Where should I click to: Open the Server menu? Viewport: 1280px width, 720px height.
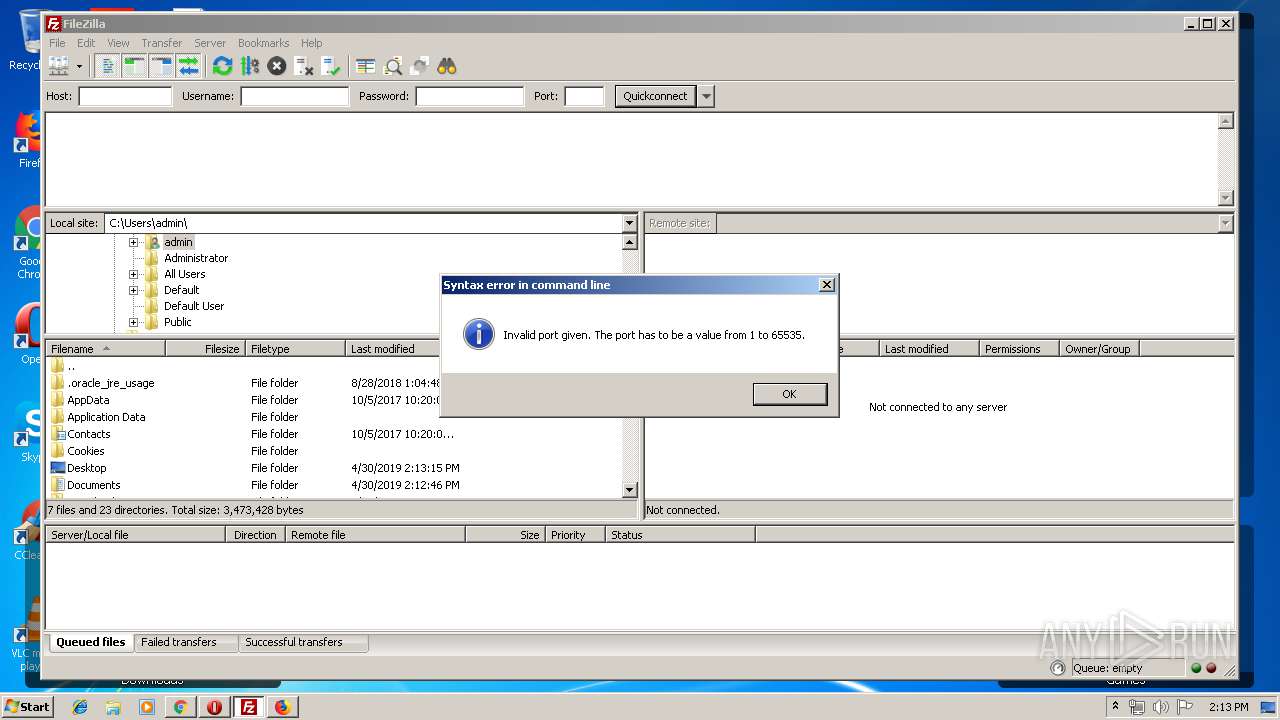[210, 43]
